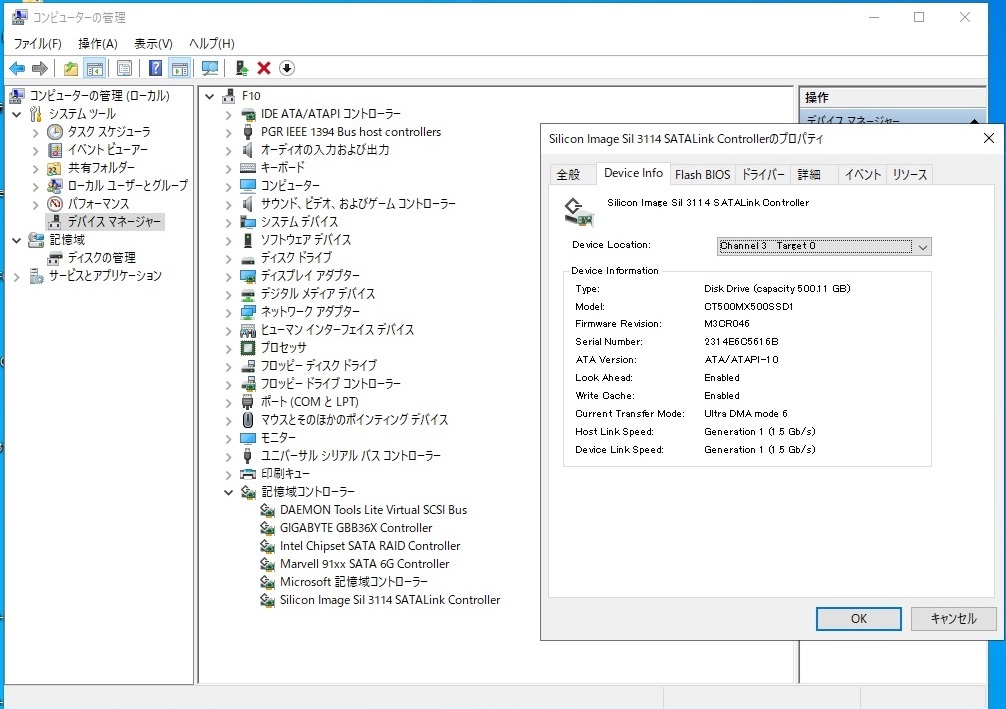Viewport: 1006px width, 709px height.
Task: Expand the ローカル ユーザーとグループ node
Action: 36,187
